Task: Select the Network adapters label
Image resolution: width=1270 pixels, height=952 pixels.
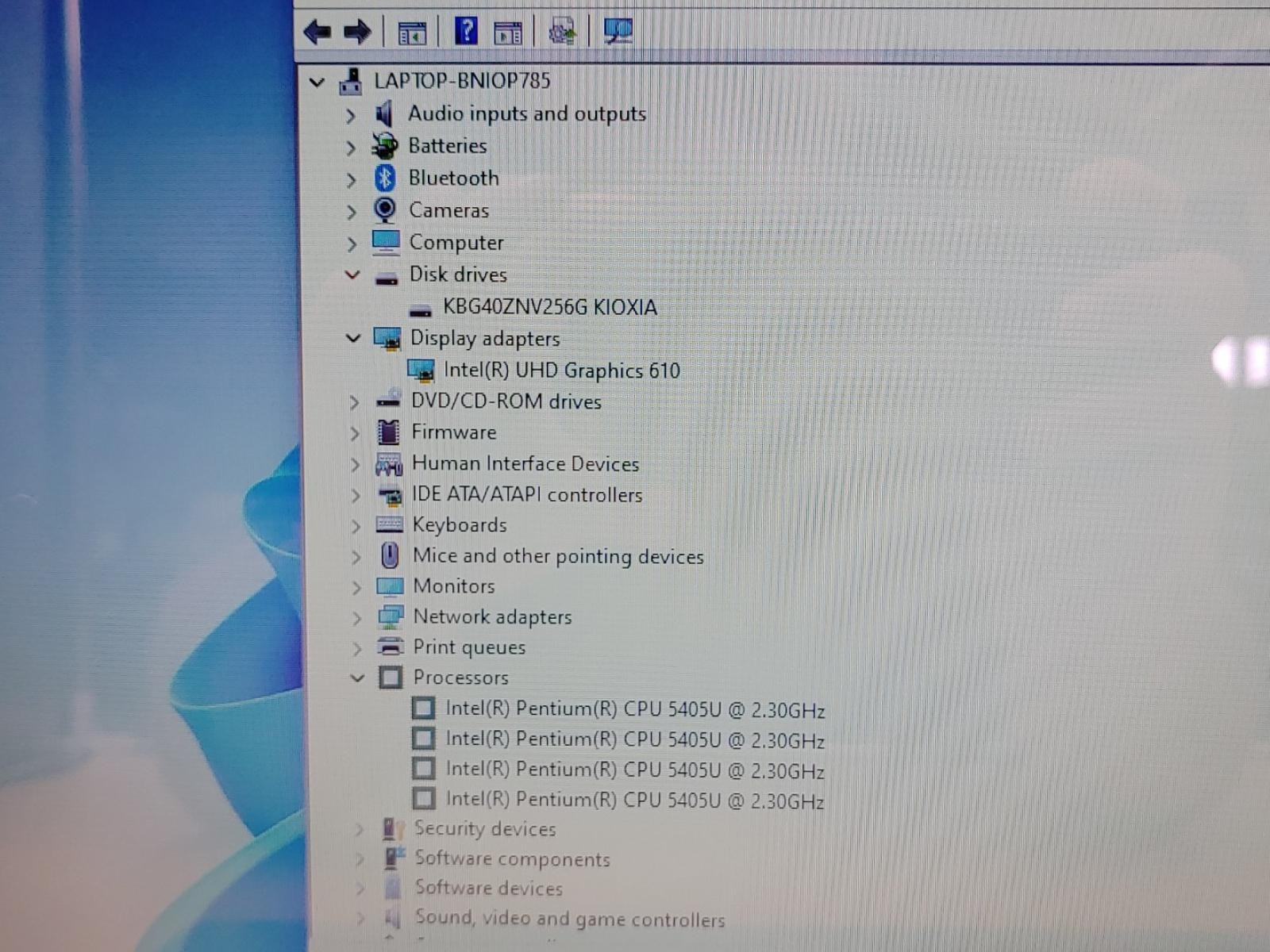Action: pyautogui.click(x=492, y=617)
